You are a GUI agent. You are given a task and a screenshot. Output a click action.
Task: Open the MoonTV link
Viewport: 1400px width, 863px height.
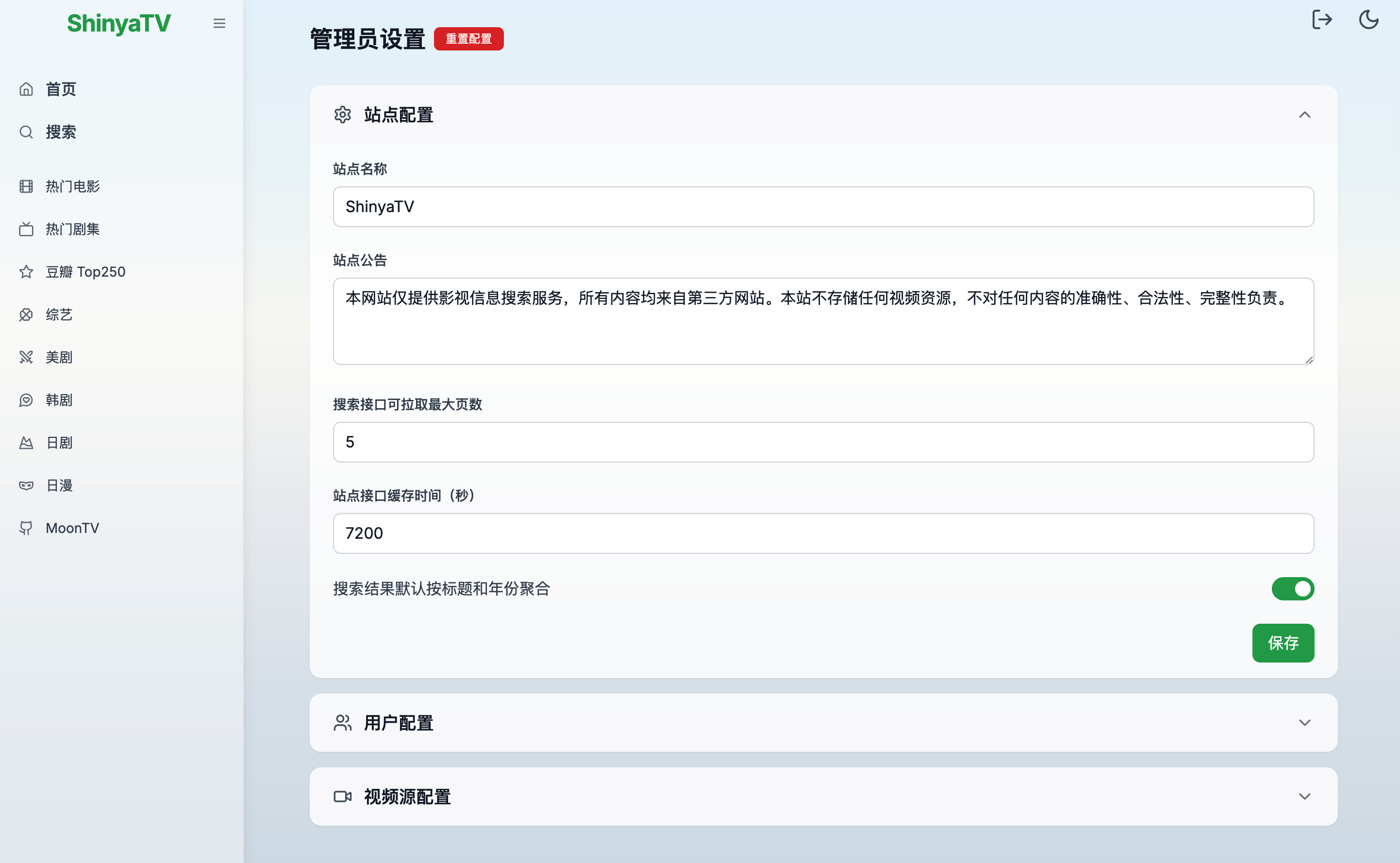[121, 528]
